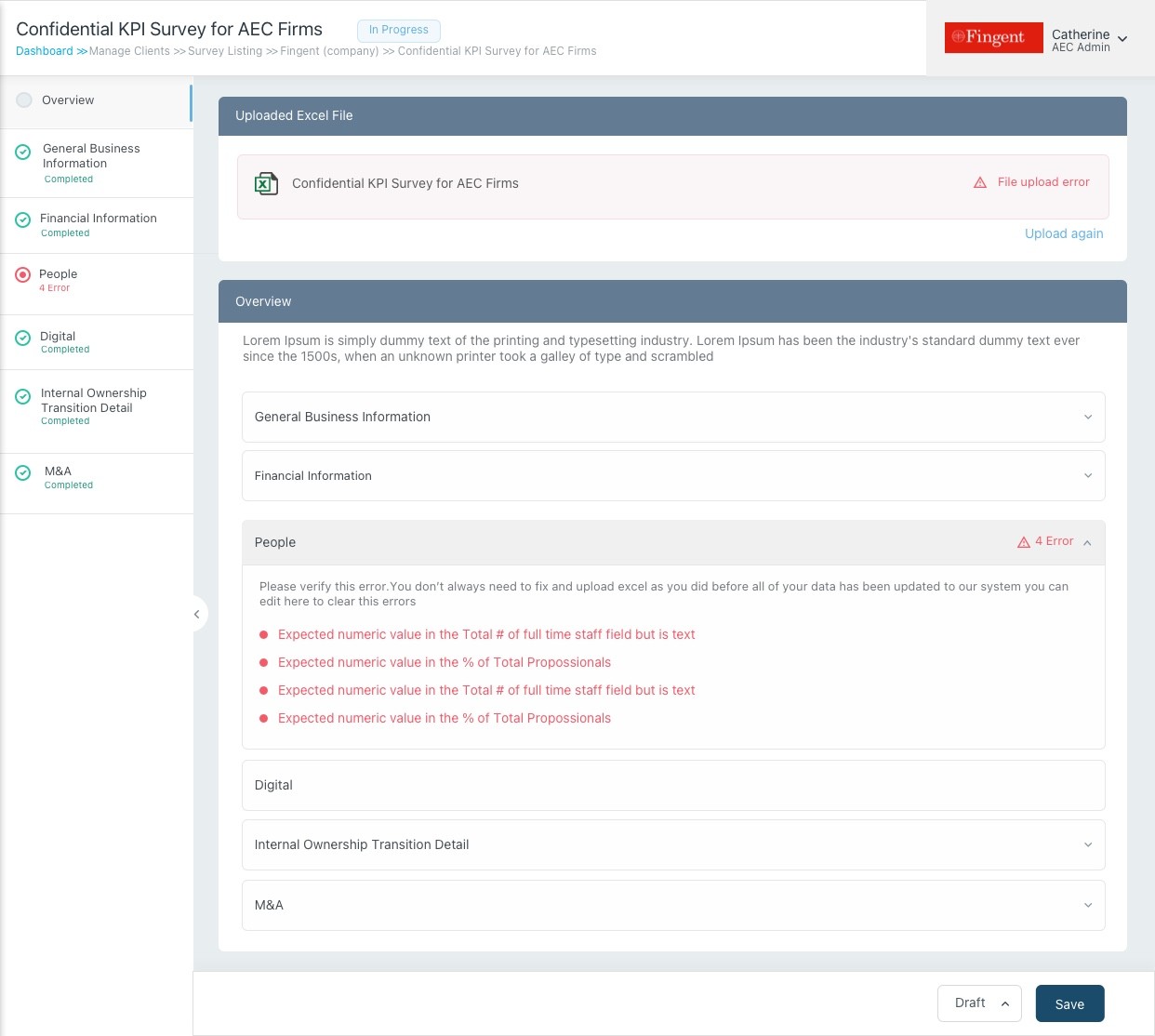
Task: Click the Upload again link
Action: click(x=1064, y=233)
